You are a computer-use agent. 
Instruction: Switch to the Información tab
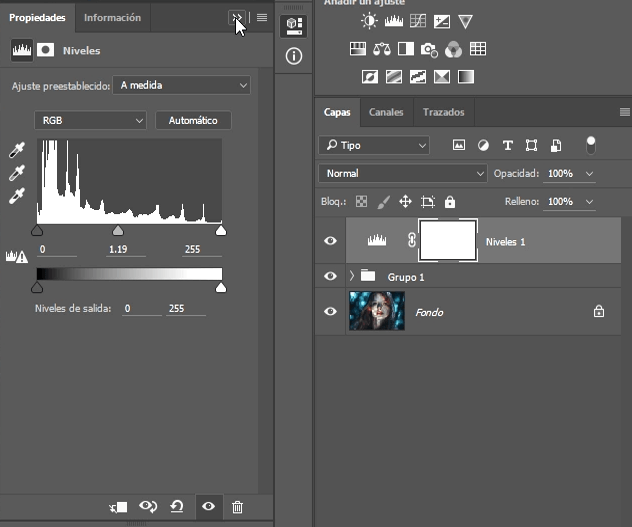[x=112, y=18]
